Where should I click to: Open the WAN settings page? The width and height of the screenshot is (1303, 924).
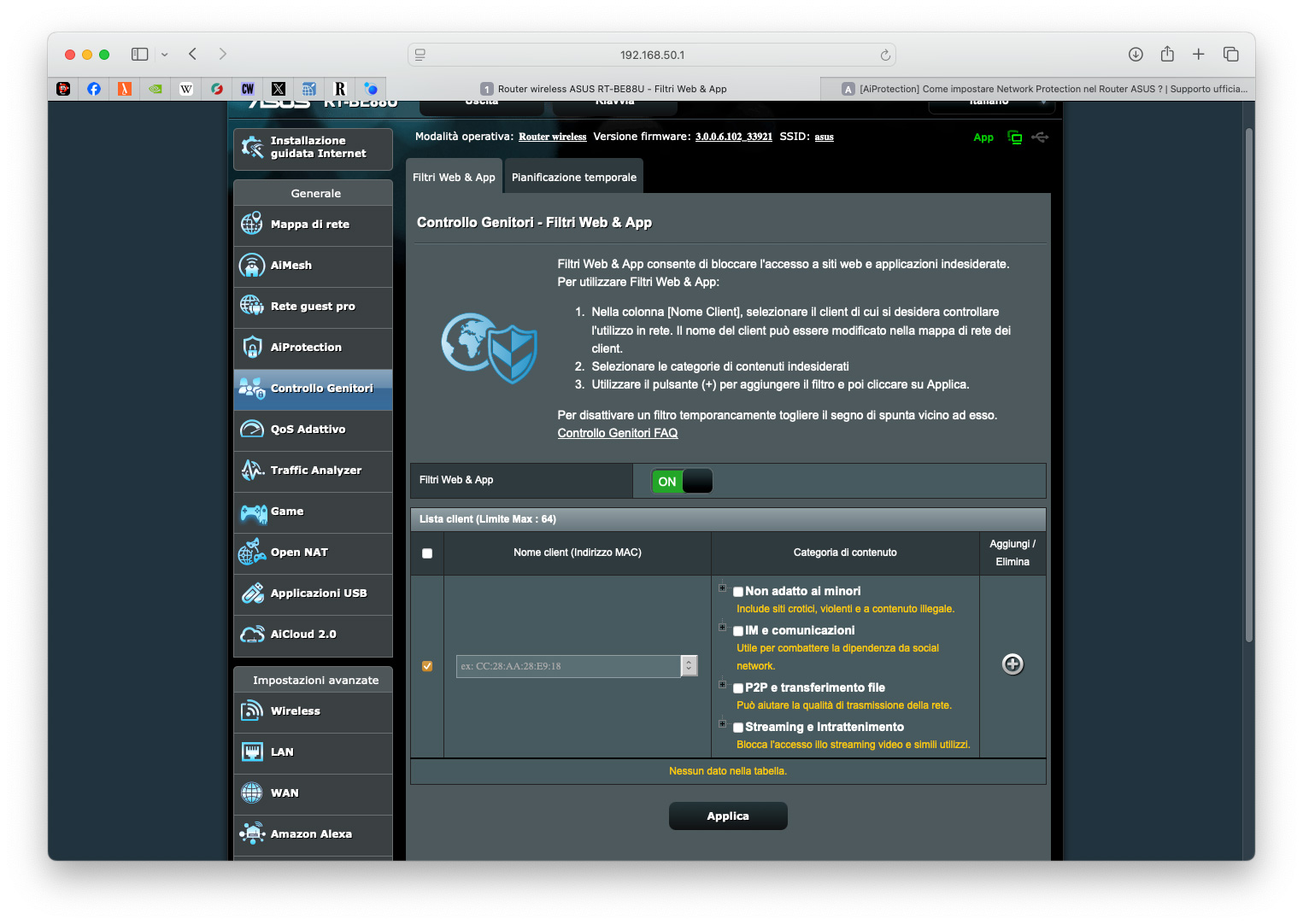(313, 793)
